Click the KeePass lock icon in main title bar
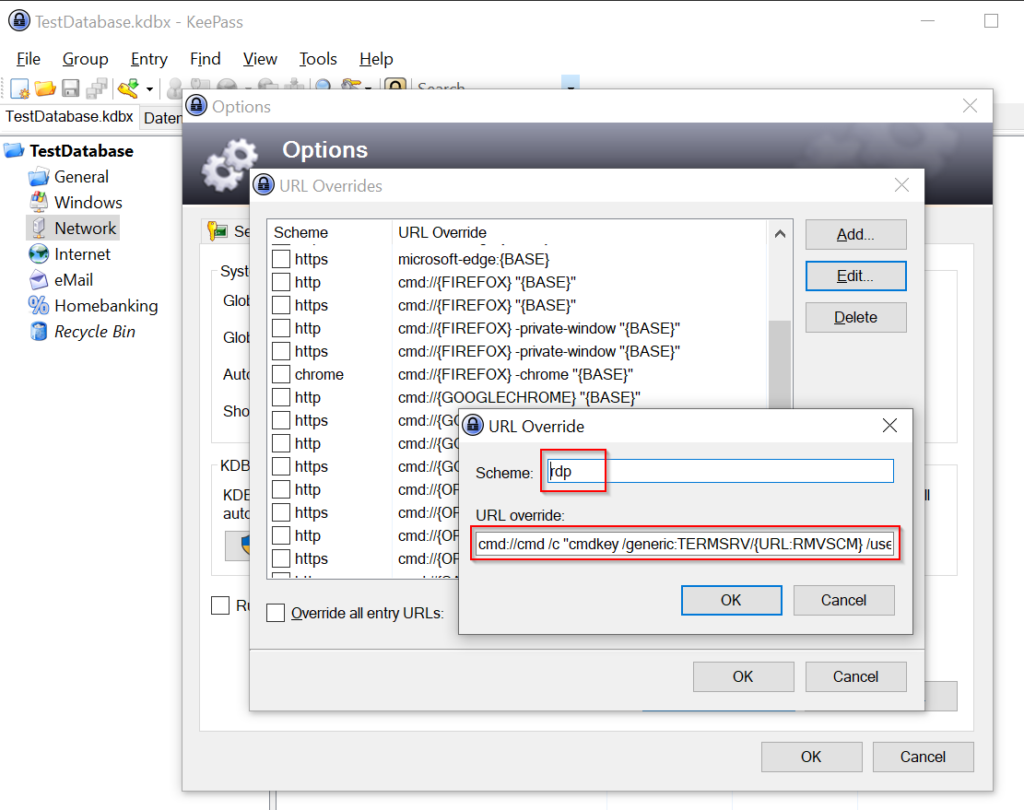Viewport: 1024px width, 810px height. pyautogui.click(x=19, y=21)
